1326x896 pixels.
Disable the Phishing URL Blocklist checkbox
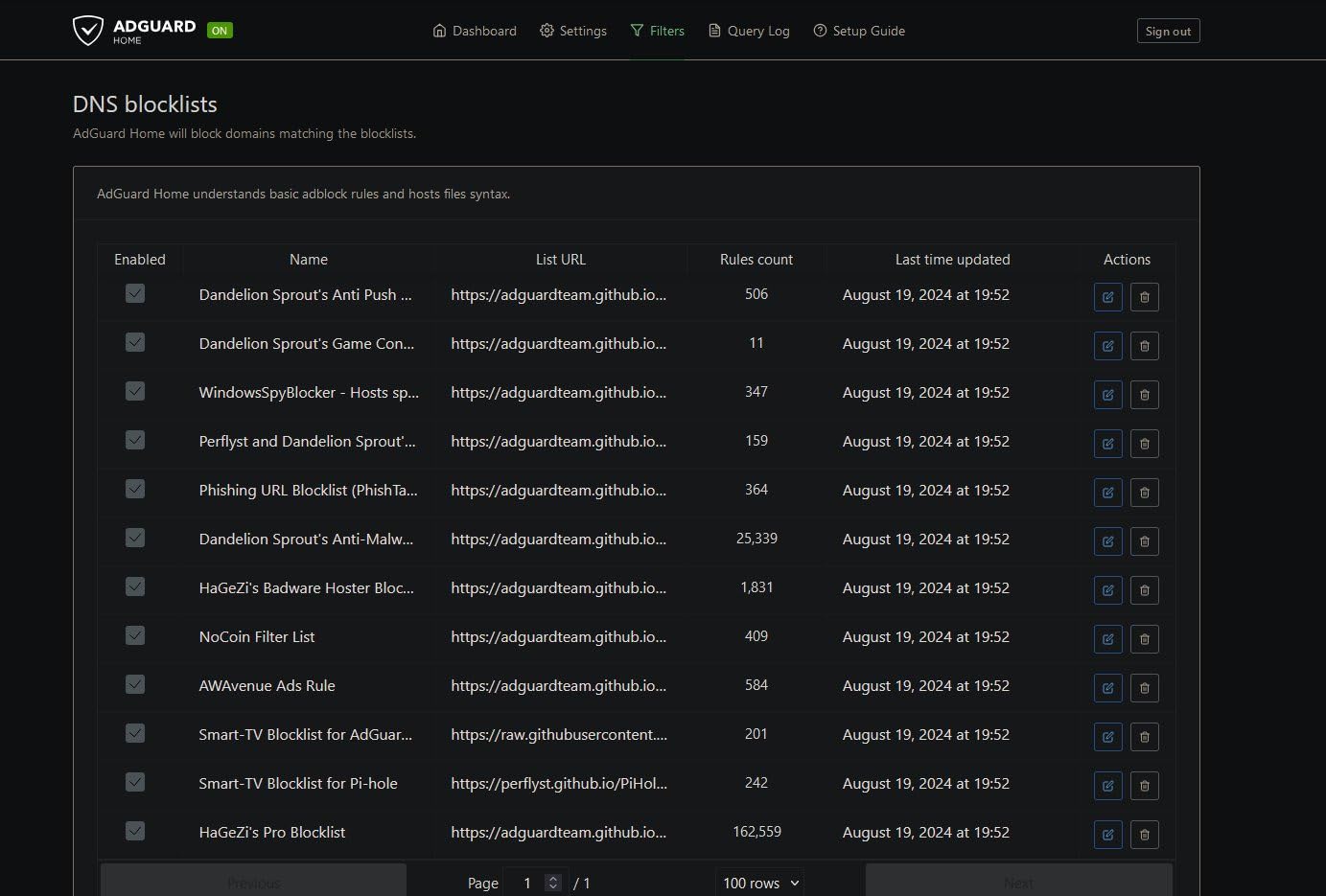click(x=135, y=489)
